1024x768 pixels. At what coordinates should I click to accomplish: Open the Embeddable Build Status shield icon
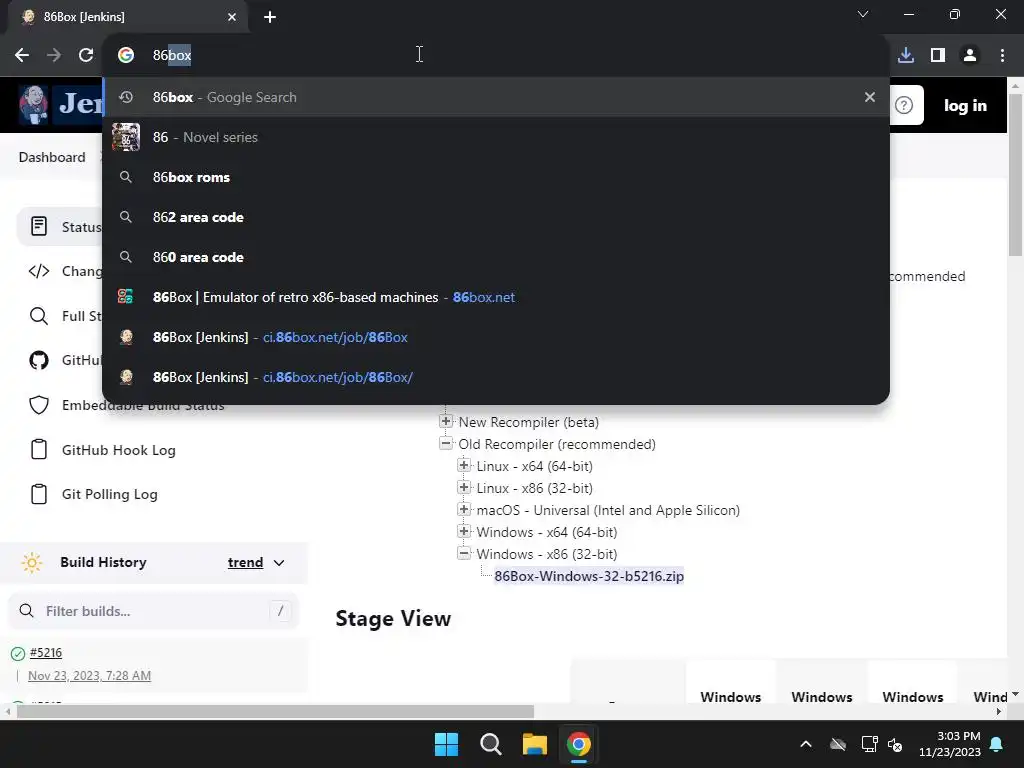click(x=39, y=405)
